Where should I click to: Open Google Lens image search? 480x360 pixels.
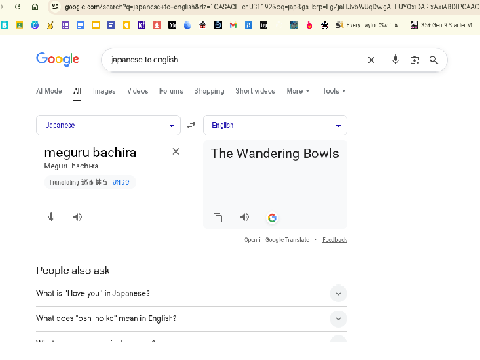click(x=415, y=60)
